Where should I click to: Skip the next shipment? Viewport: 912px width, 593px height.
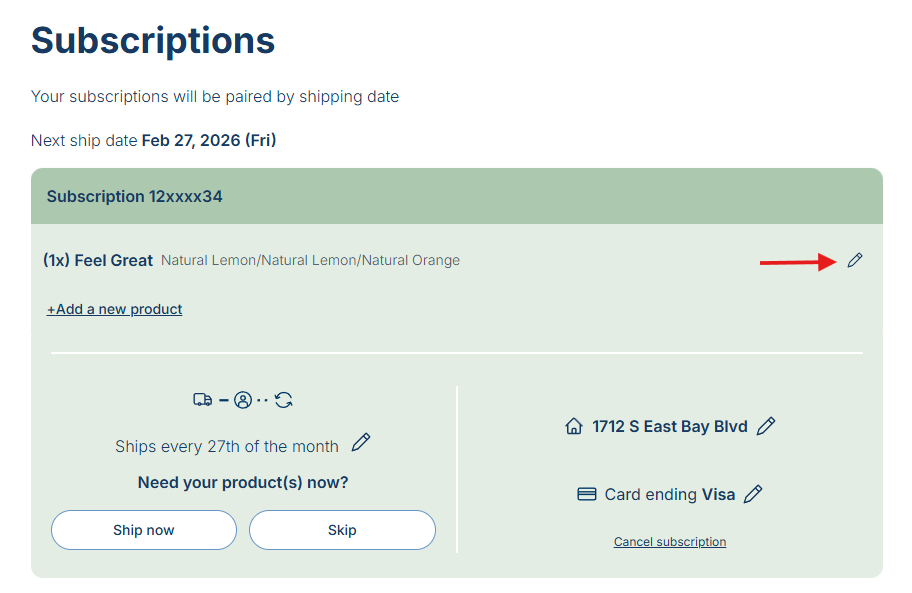pyautogui.click(x=342, y=530)
